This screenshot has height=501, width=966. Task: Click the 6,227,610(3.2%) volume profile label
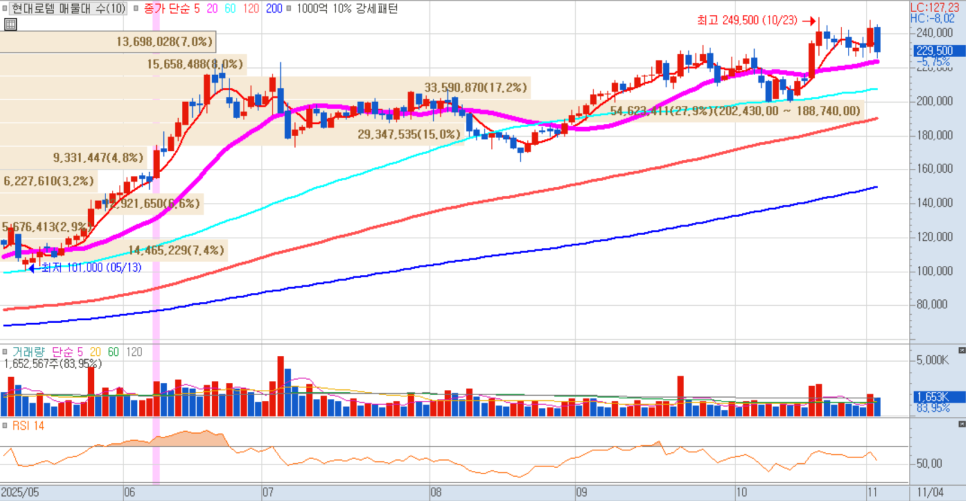[x=49, y=181]
